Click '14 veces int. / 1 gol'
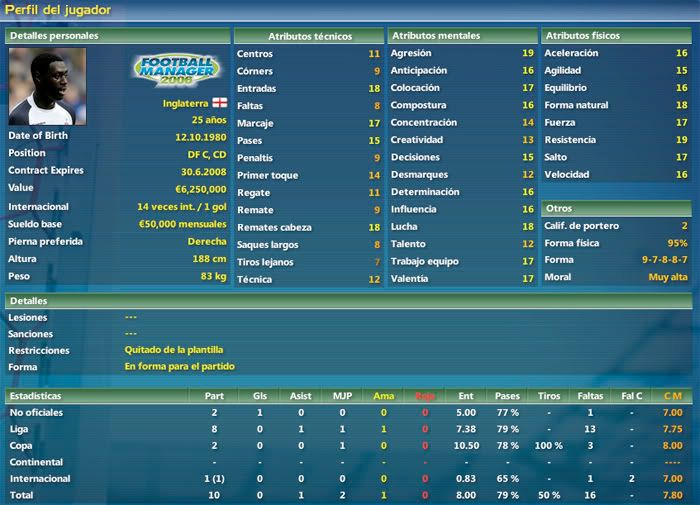 click(x=182, y=207)
